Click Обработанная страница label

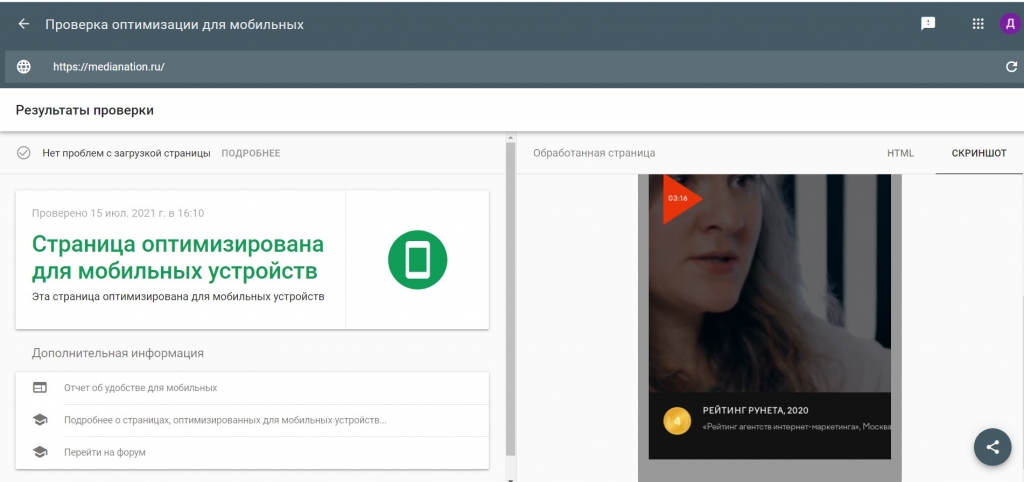[594, 153]
